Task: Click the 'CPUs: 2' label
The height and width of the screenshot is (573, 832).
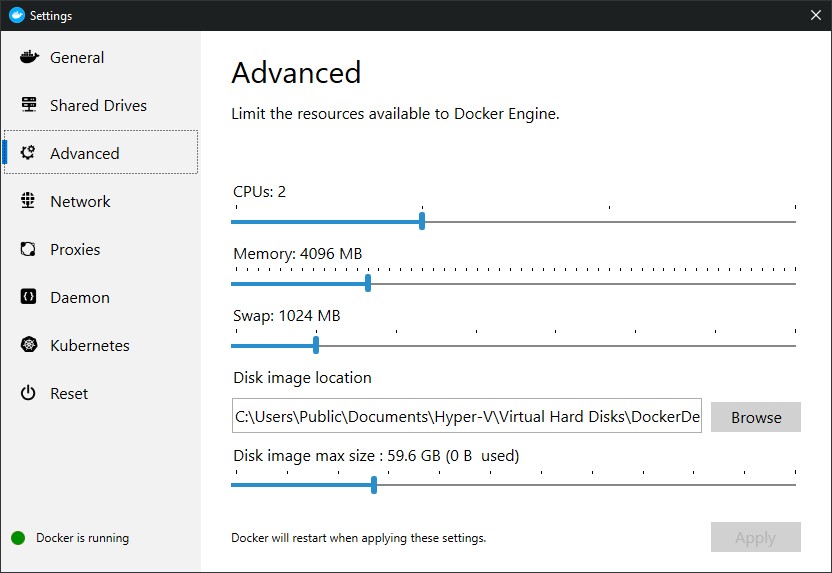Action: [259, 192]
